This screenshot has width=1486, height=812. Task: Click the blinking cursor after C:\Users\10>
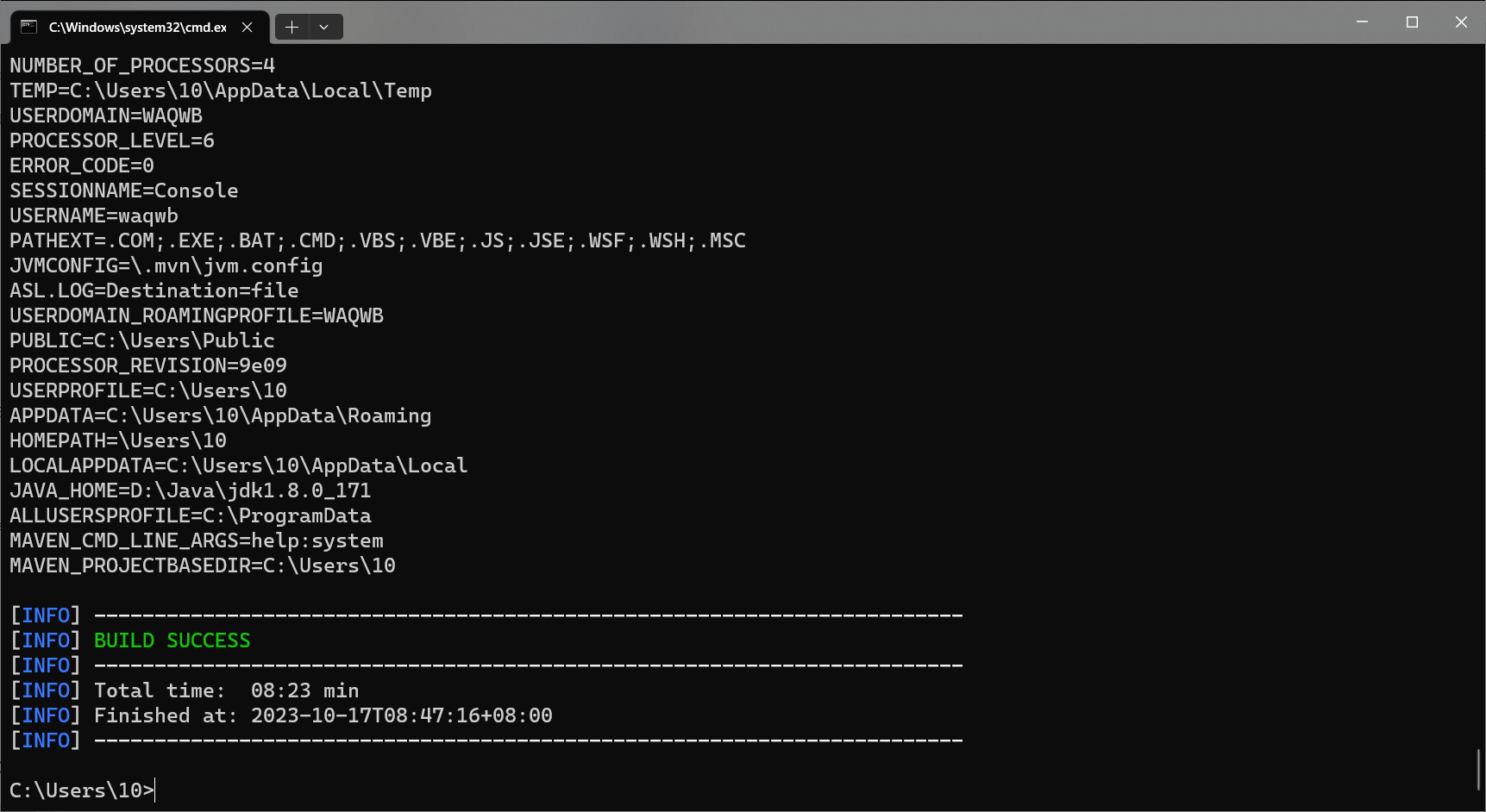(153, 790)
